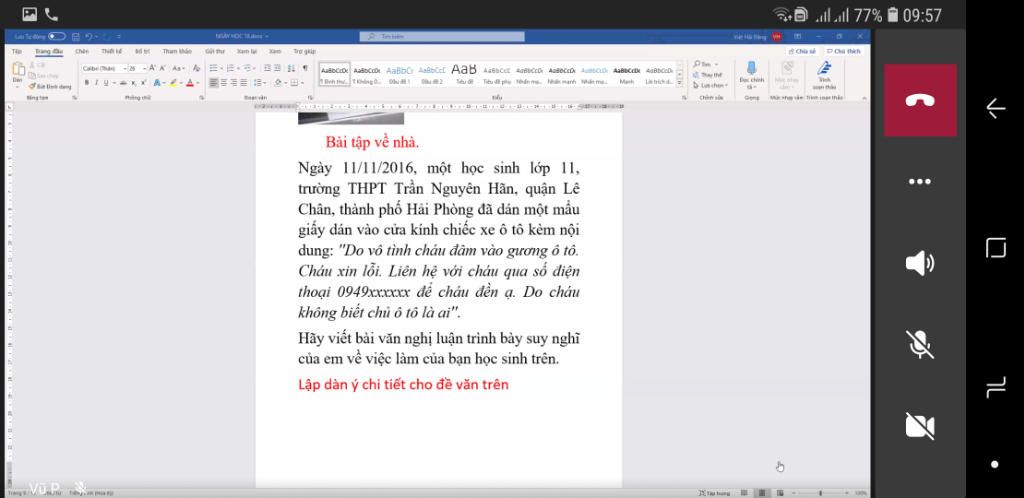Toggle Bold formatting
This screenshot has width=1024, height=498.
coord(86,83)
